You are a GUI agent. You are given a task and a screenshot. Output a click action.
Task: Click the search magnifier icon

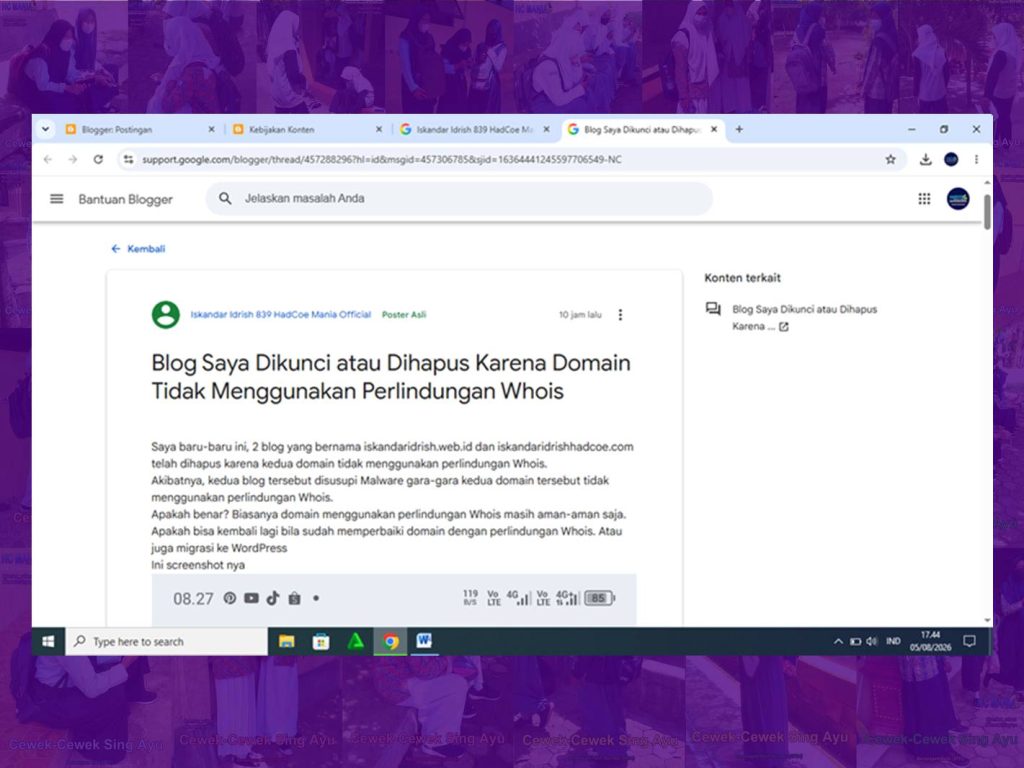coord(225,199)
